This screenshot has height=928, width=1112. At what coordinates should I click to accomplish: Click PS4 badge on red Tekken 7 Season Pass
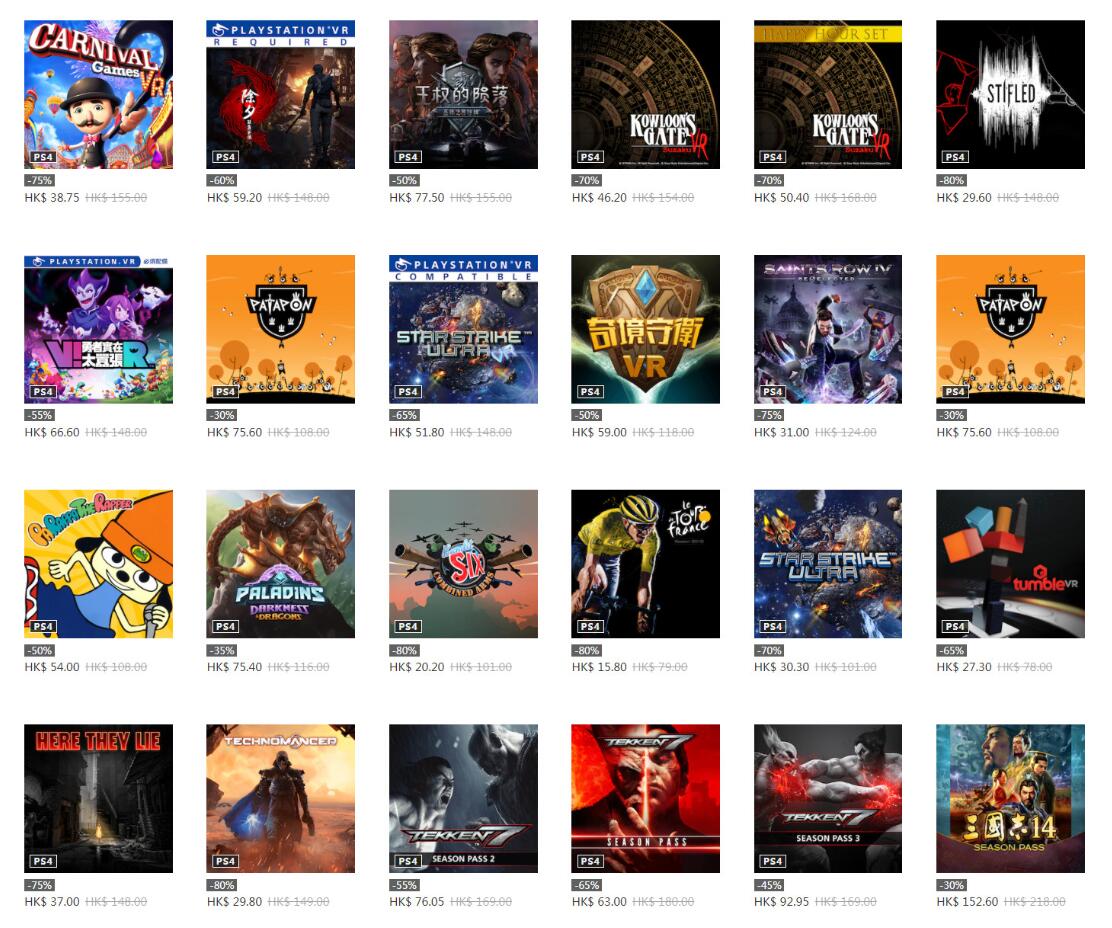coord(590,861)
